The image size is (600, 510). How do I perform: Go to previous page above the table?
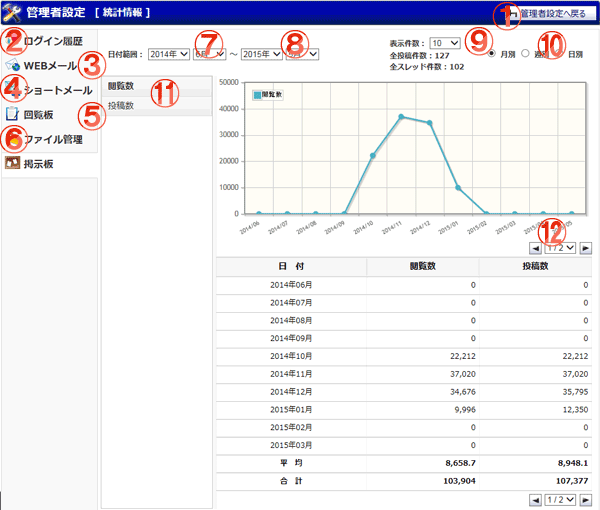coord(535,247)
